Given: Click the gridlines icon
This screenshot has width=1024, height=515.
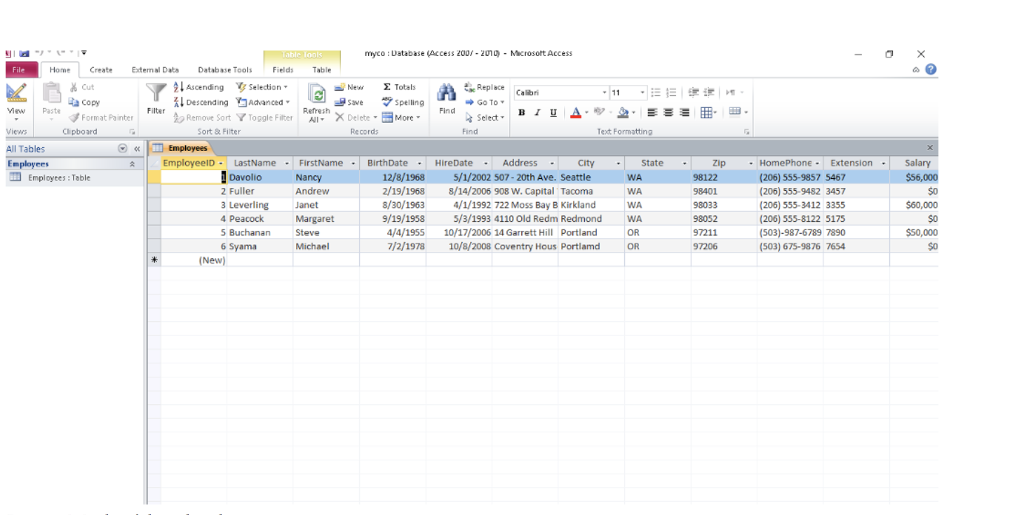Looking at the screenshot, I should point(706,113).
